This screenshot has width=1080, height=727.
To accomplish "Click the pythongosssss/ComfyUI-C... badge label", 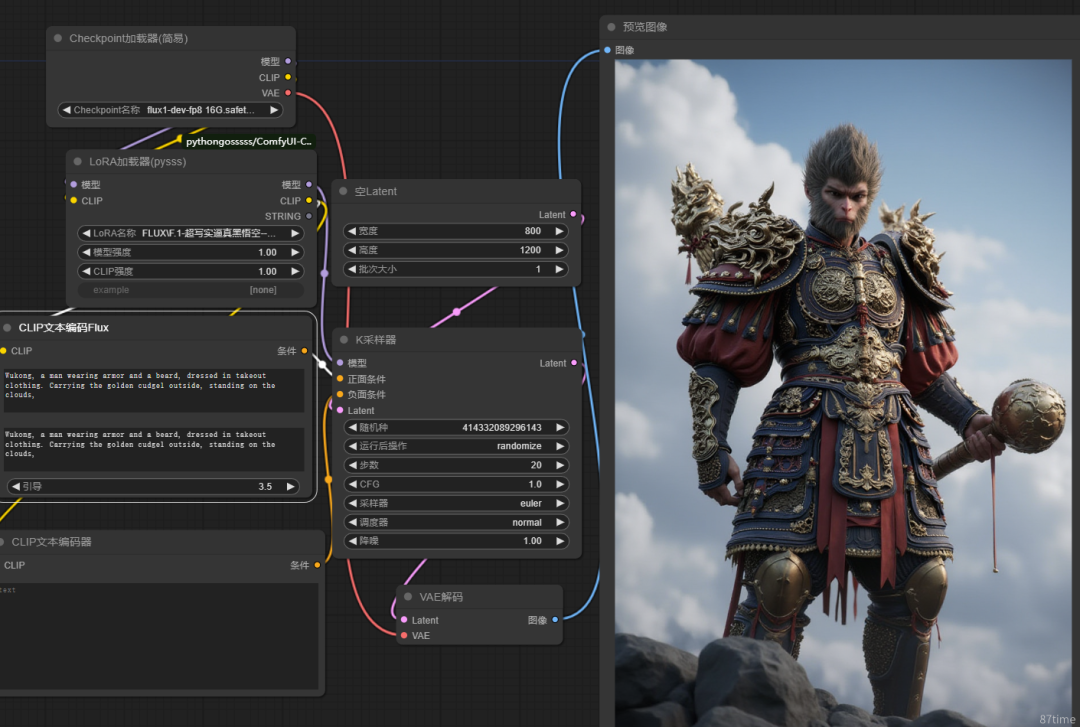I will click(249, 141).
